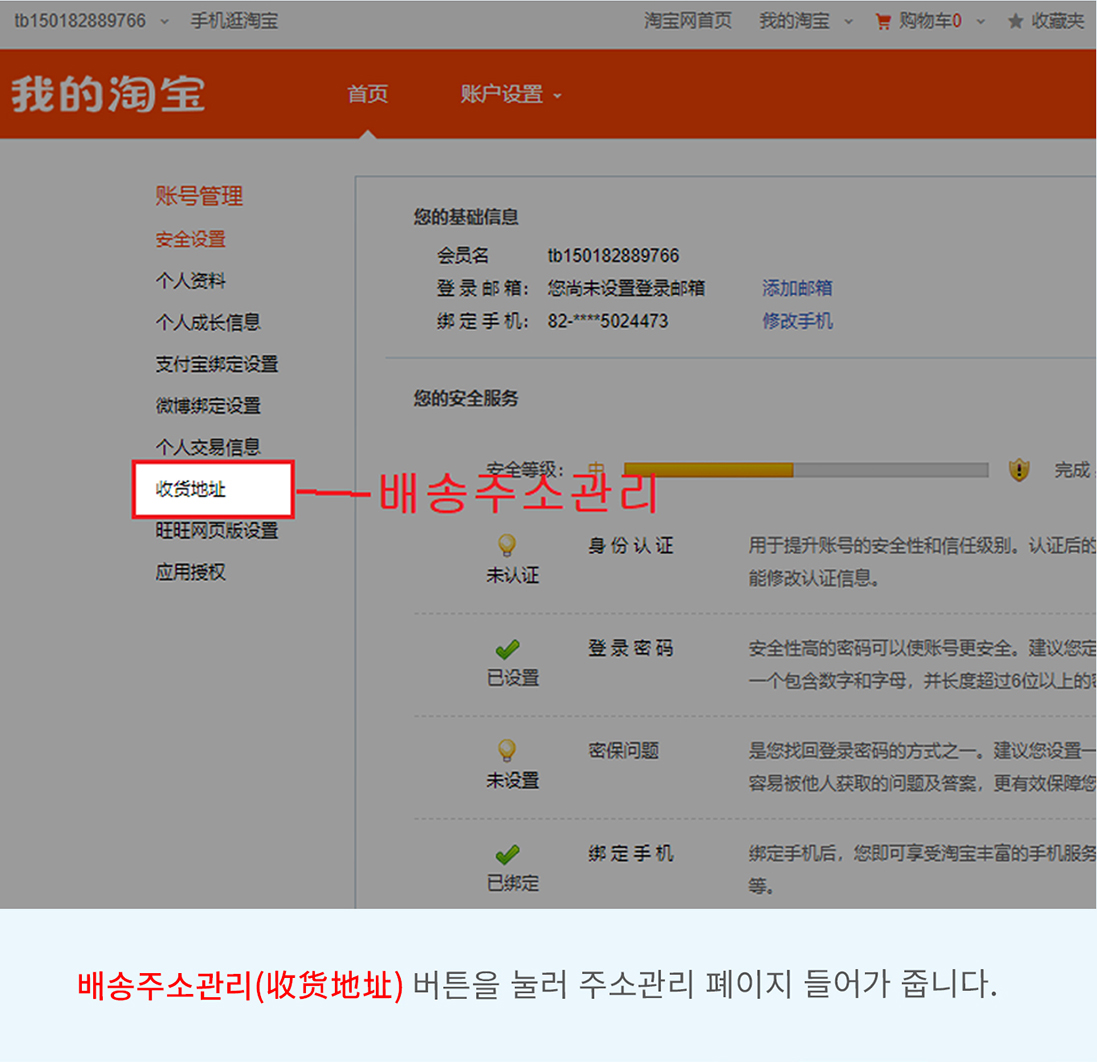Click the 您的基础信息 heading

point(466,217)
